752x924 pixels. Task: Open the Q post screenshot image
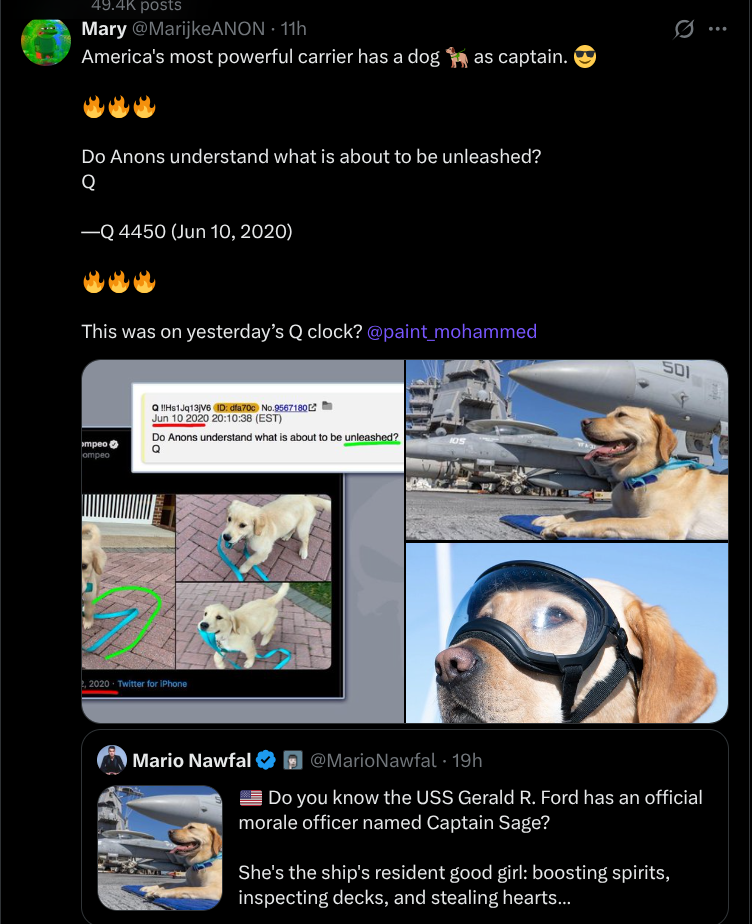click(243, 541)
